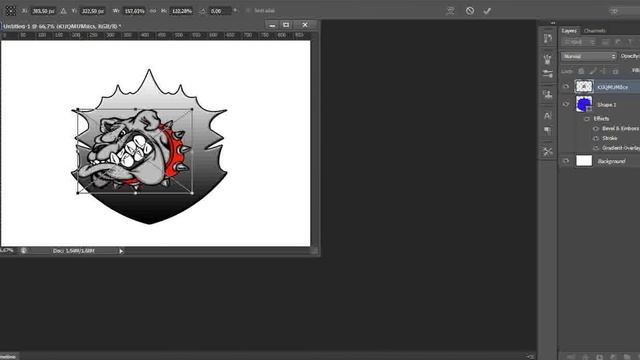Image resolution: width=640 pixels, height=360 pixels.
Task: Click lock image pixels brush icon
Action: coord(593,71)
